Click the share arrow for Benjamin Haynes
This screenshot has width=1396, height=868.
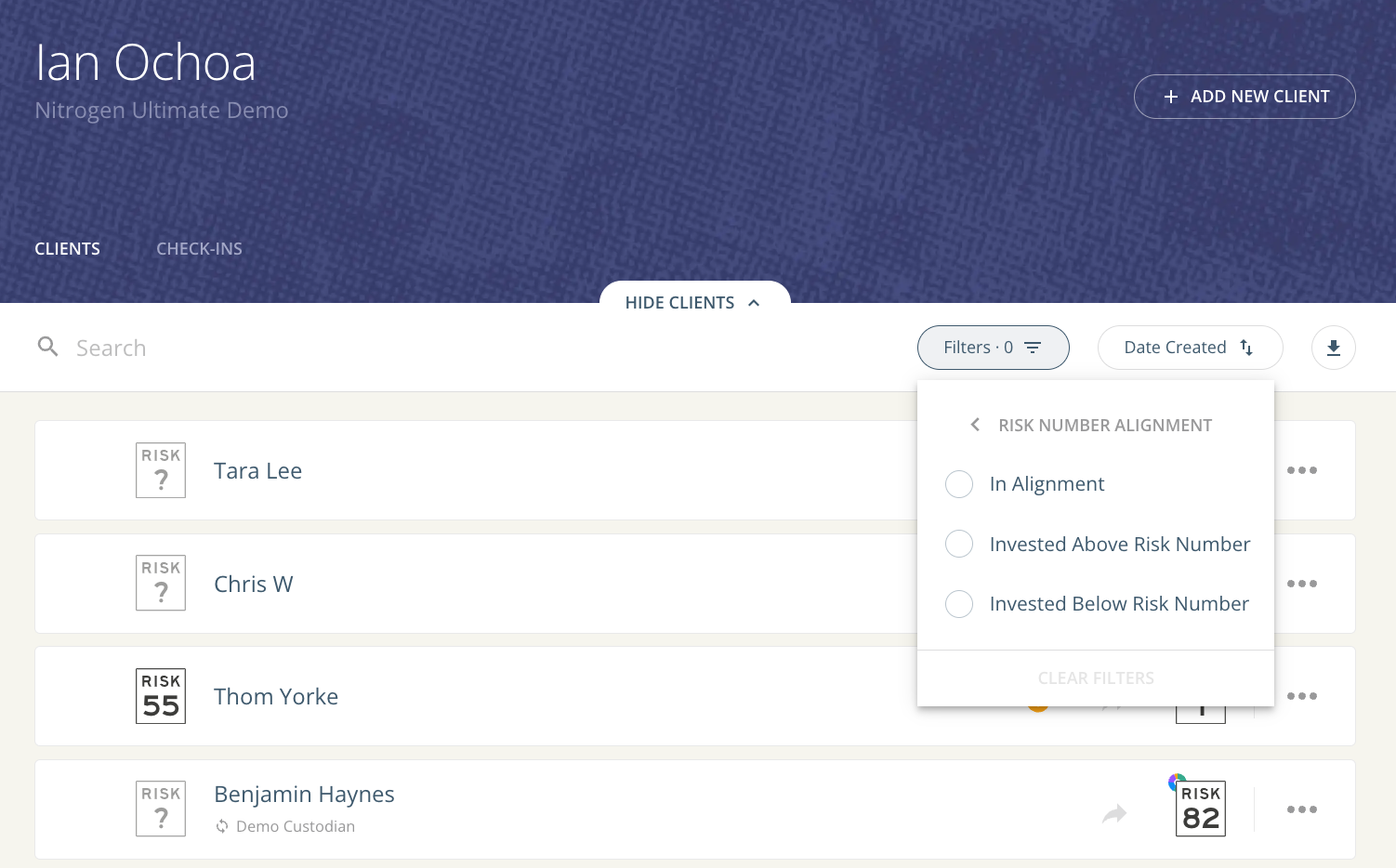1113,814
